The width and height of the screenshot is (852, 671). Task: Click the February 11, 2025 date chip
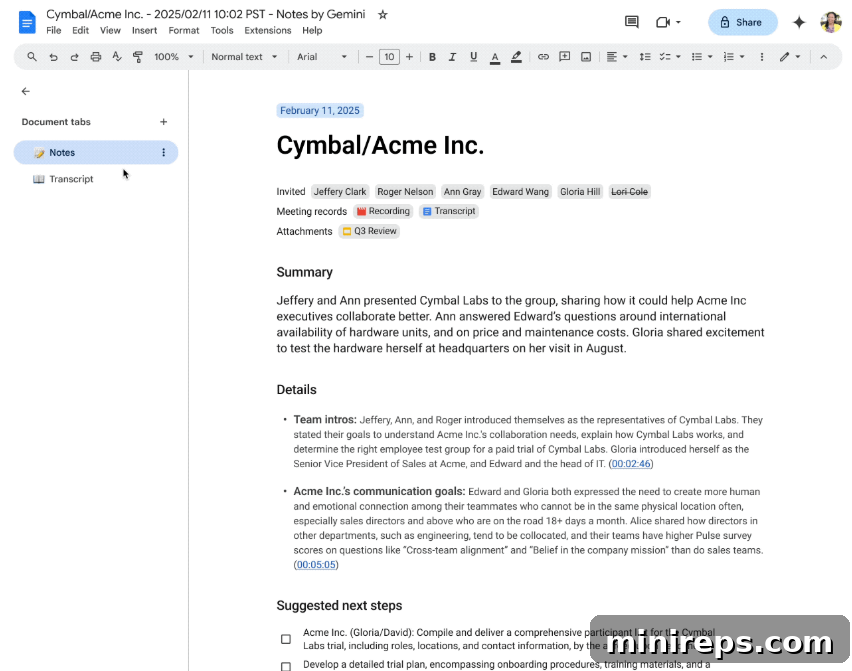pyautogui.click(x=320, y=111)
